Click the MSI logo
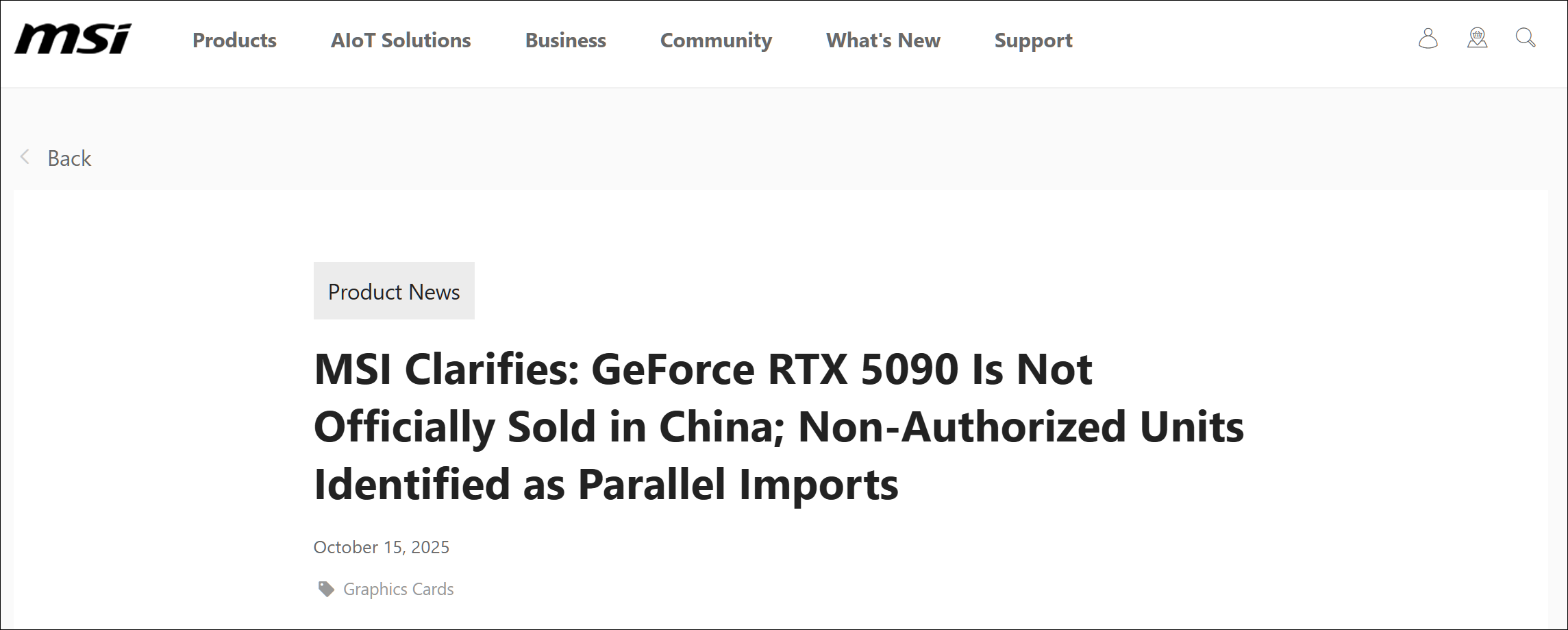This screenshot has width=1568, height=630. click(73, 39)
